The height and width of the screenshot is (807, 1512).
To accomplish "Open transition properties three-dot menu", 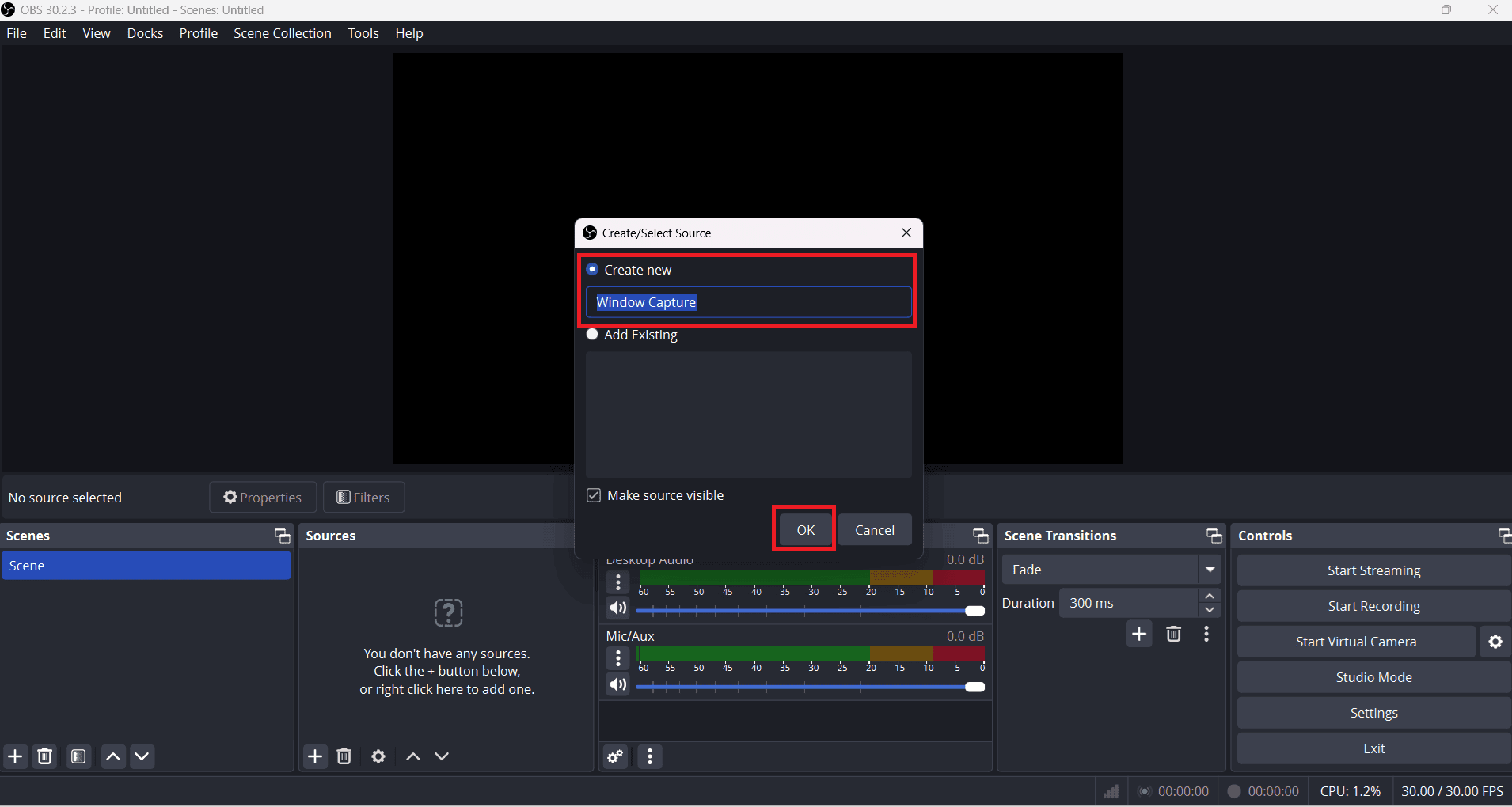I will [x=1206, y=634].
